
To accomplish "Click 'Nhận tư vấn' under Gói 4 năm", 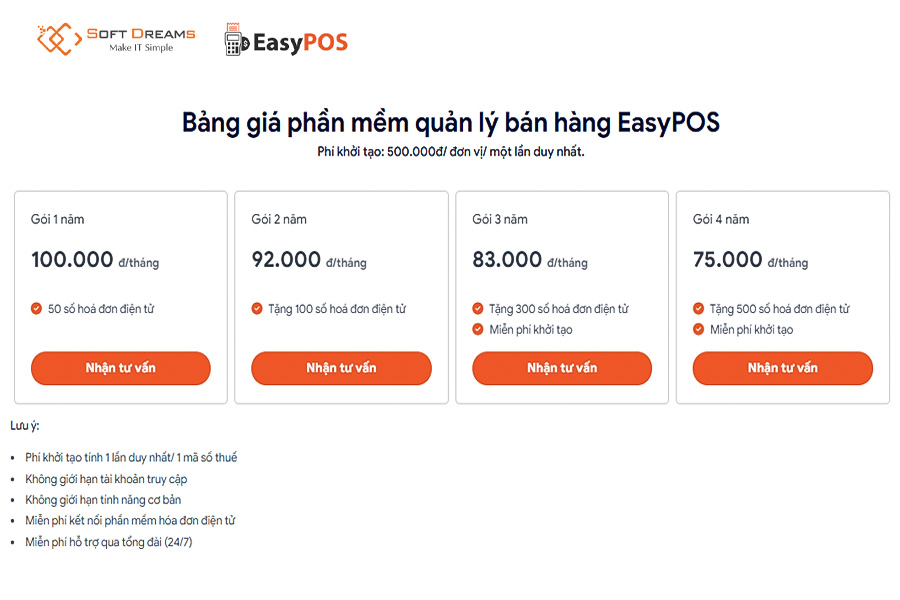I will (782, 368).
